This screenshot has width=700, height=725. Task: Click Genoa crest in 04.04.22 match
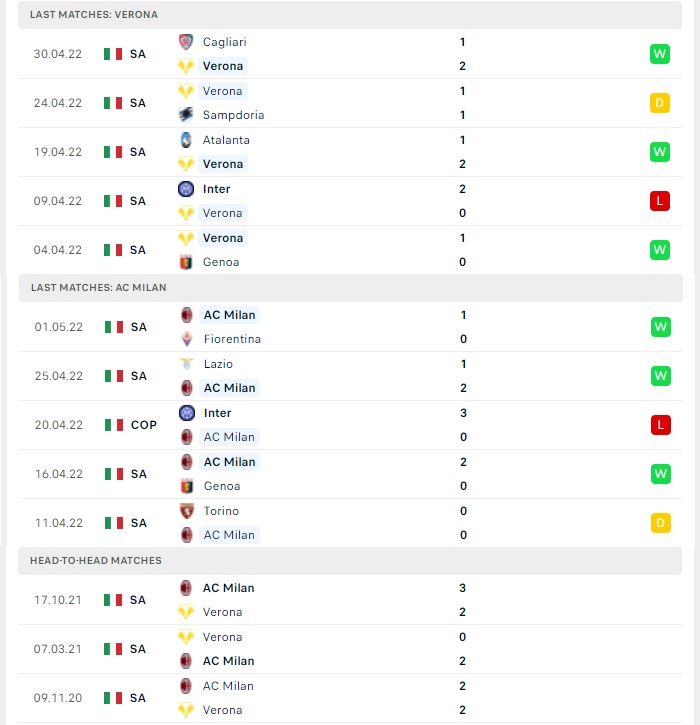click(x=186, y=262)
